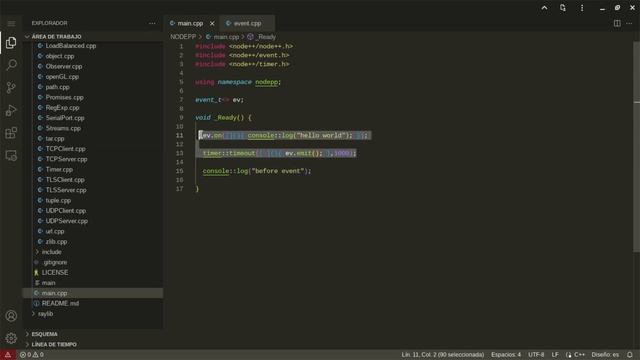
Task: Click the Diseño: es keyboard layout item
Action: pos(605,355)
